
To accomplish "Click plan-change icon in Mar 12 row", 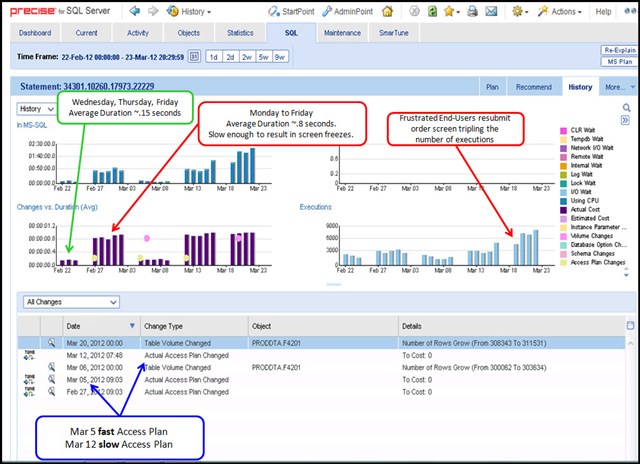I will (x=29, y=355).
